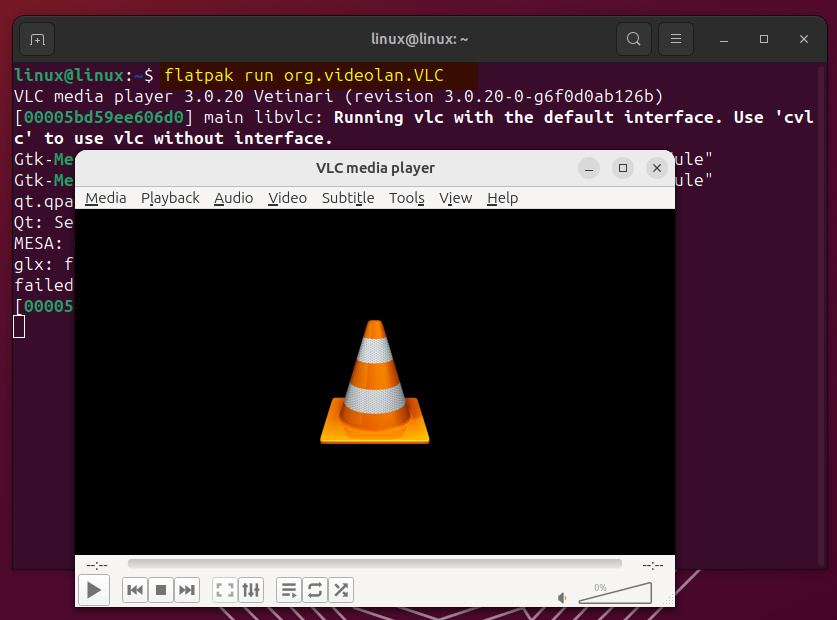Toggle VLC fullscreen video mode
The height and width of the screenshot is (620, 837).
point(225,590)
